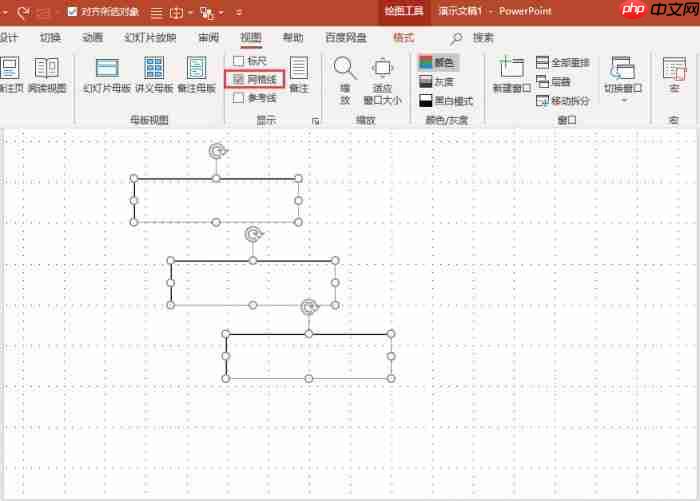The width and height of the screenshot is (700, 501).
Task: Switch to 灰度 grayscale mode
Action: pos(437,82)
